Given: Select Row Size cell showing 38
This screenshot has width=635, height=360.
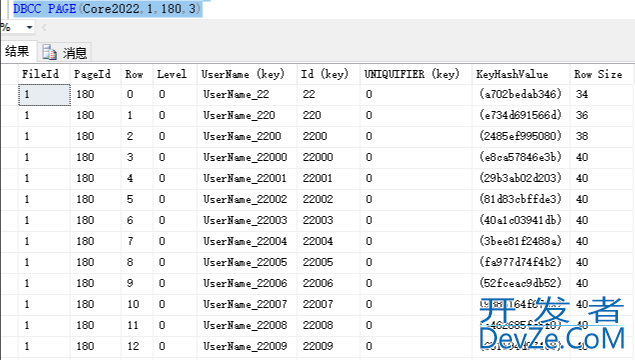Looking at the screenshot, I should pos(602,137).
